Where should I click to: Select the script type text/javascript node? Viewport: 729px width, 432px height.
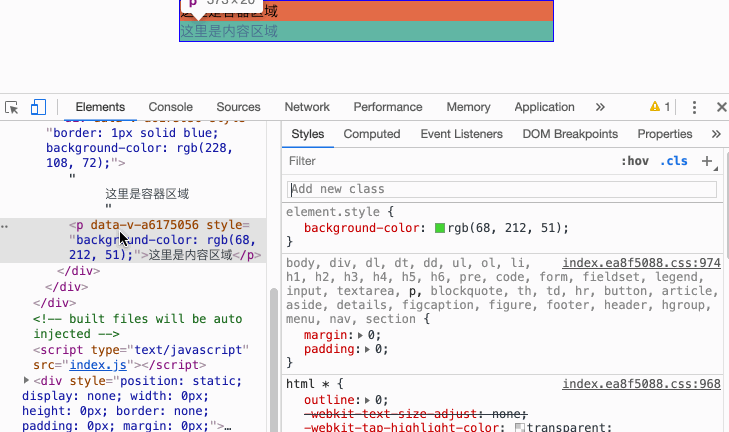click(x=141, y=357)
